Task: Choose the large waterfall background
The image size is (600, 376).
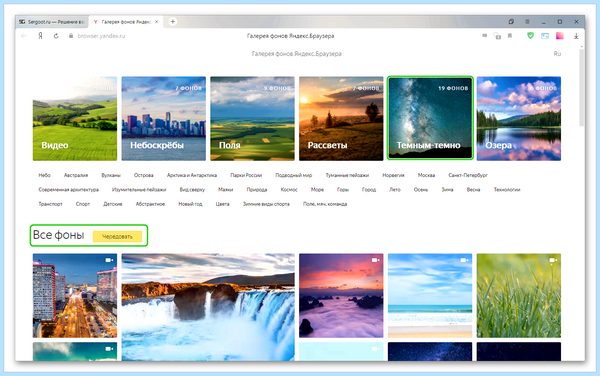Action: pyautogui.click(x=208, y=307)
